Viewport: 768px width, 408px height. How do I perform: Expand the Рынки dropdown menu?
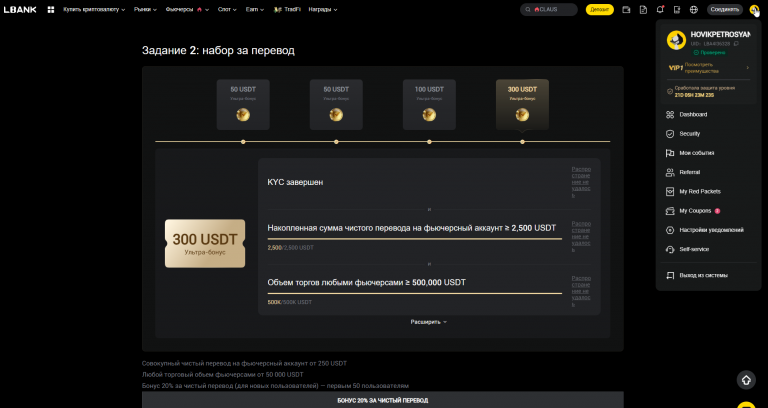point(145,9)
